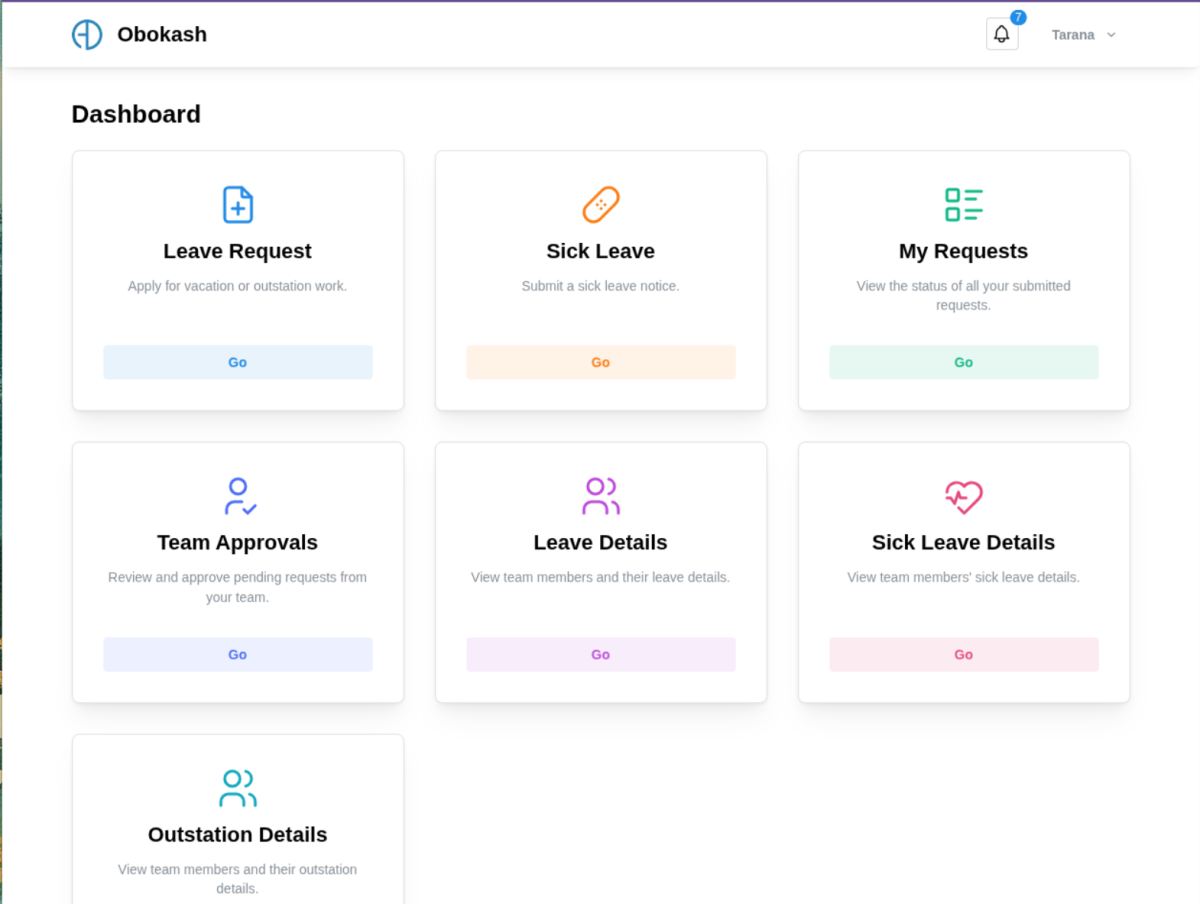Click the Outstation Details users icon

238,788
